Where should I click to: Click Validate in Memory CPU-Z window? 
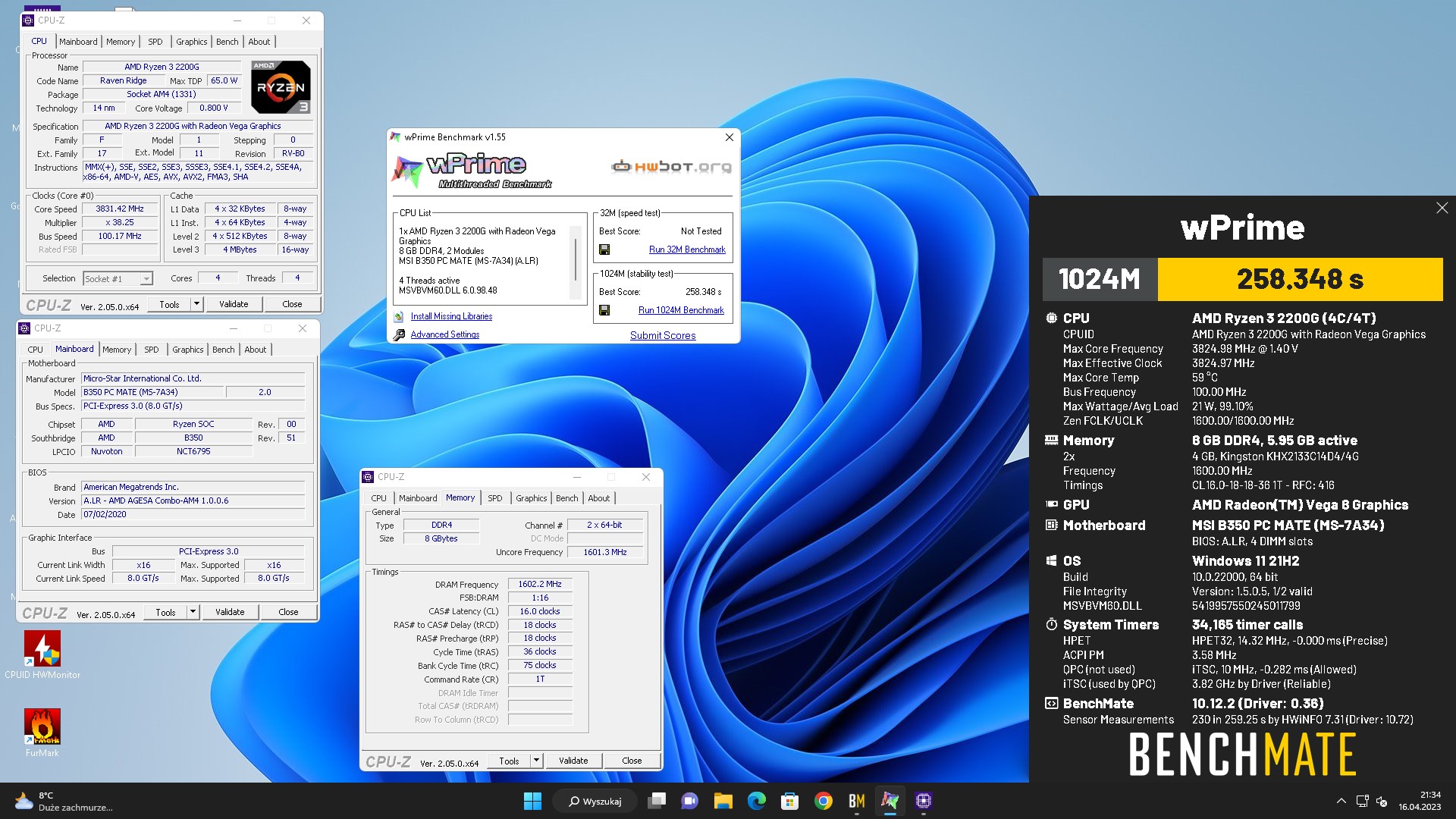coord(573,761)
